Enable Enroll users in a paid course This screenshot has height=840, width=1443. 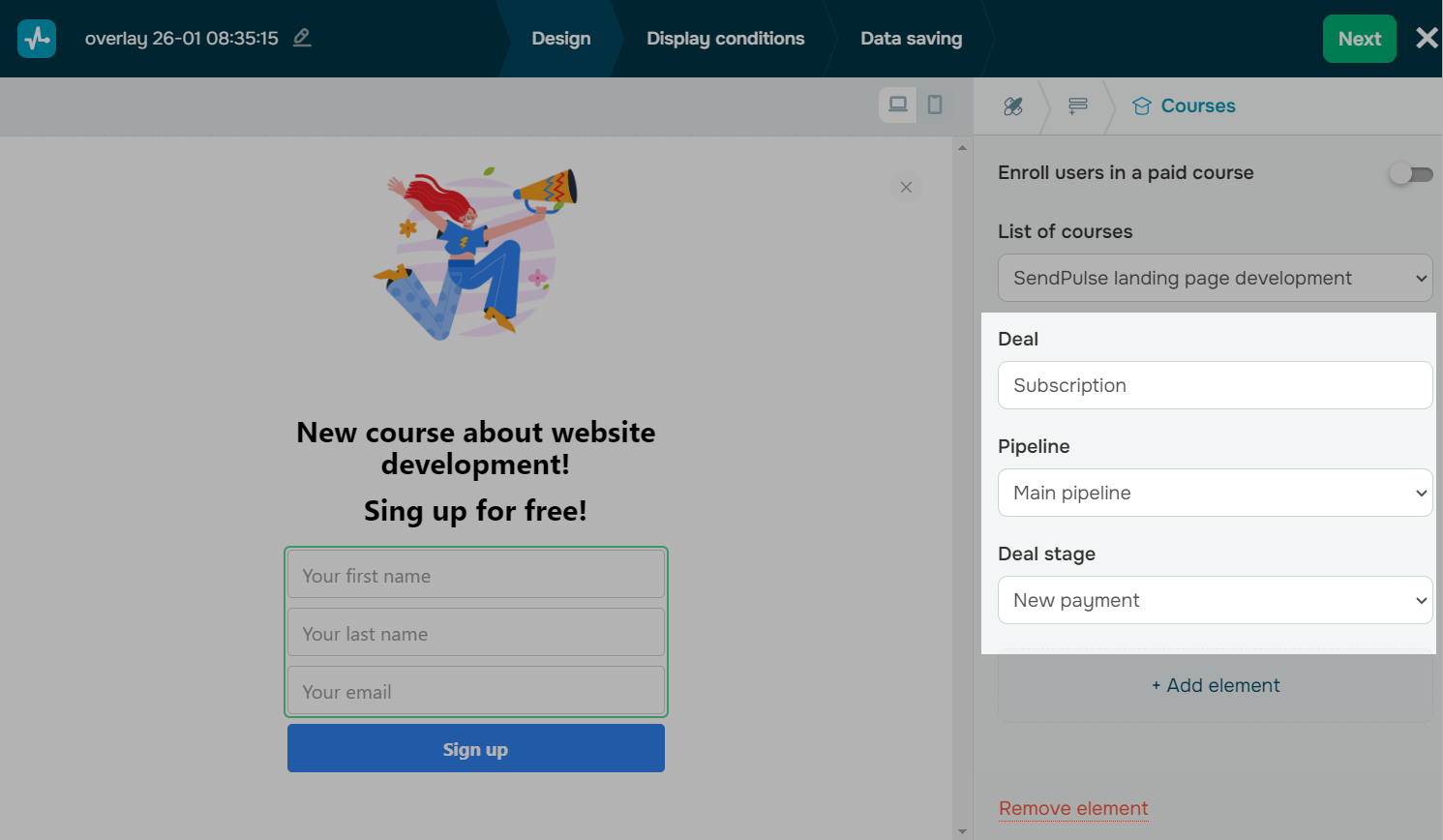[1410, 174]
